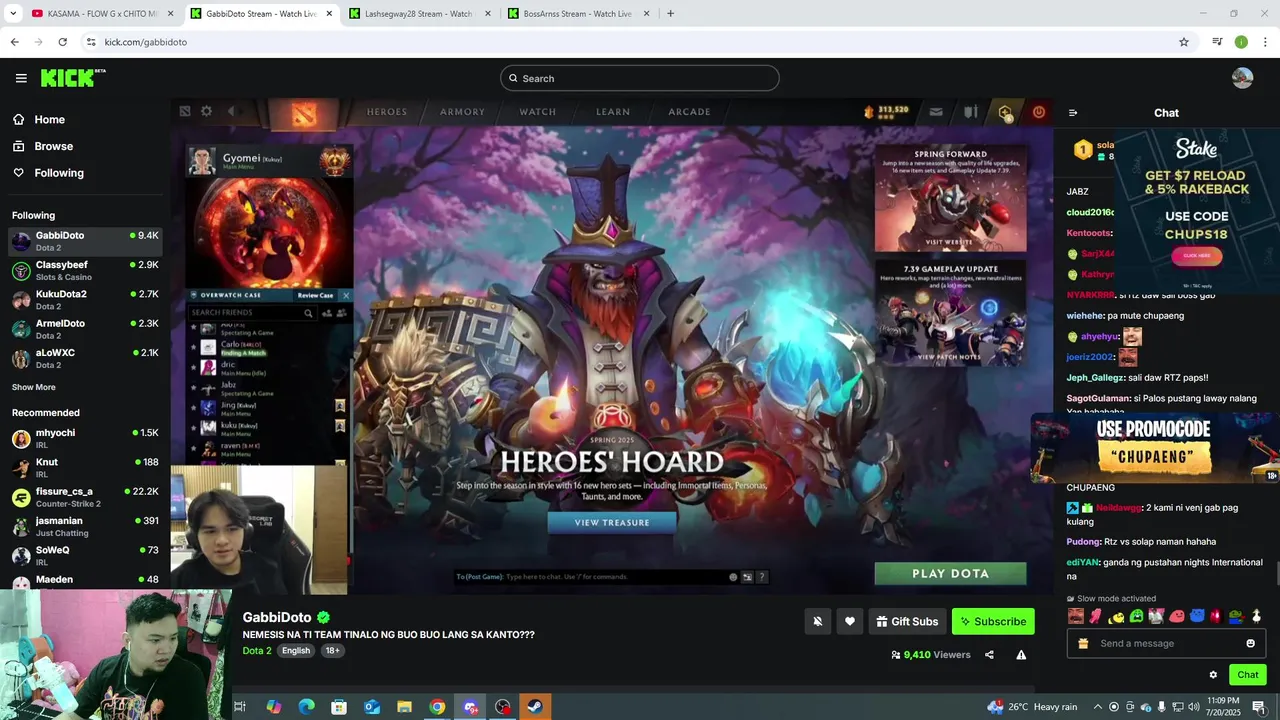Open the tab search dropdown in Chrome
The height and width of the screenshot is (720, 1280).
(x=13, y=13)
